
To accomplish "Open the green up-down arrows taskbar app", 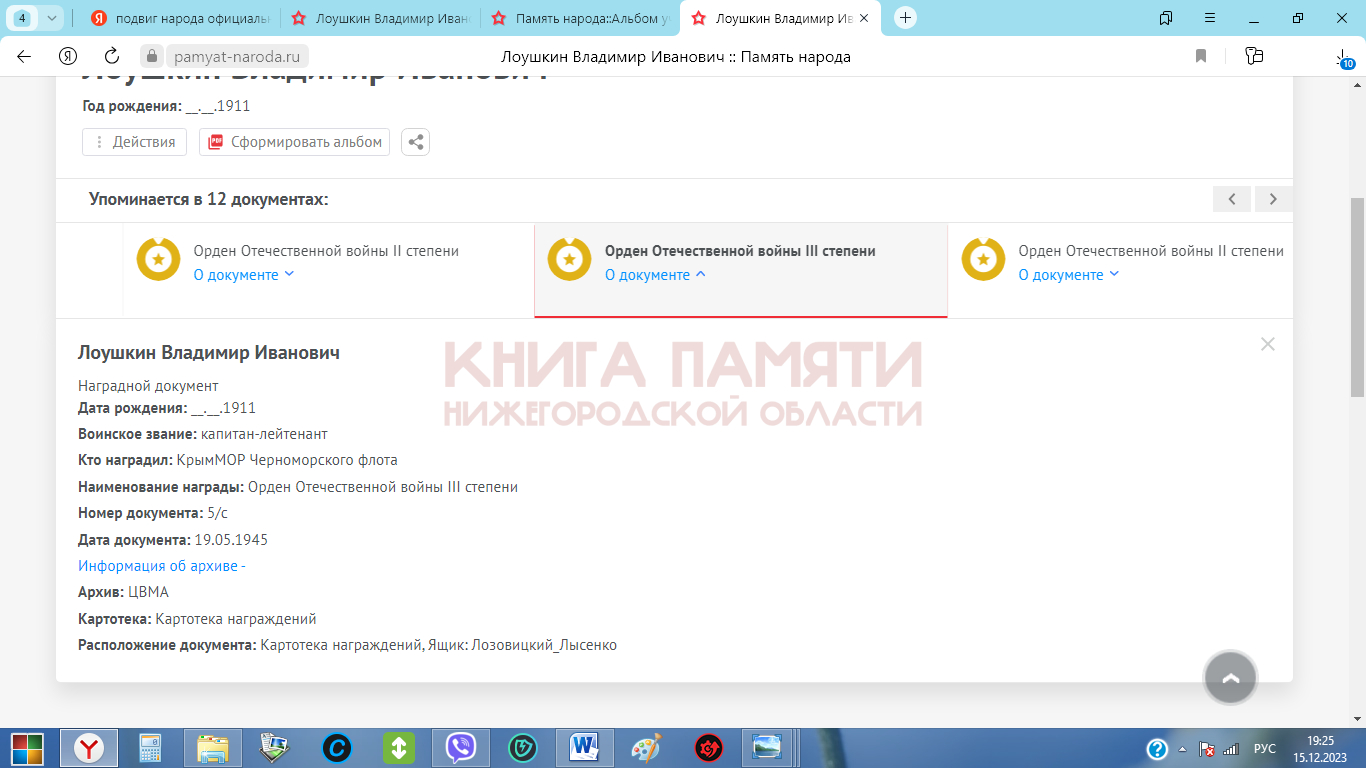I will click(x=399, y=748).
